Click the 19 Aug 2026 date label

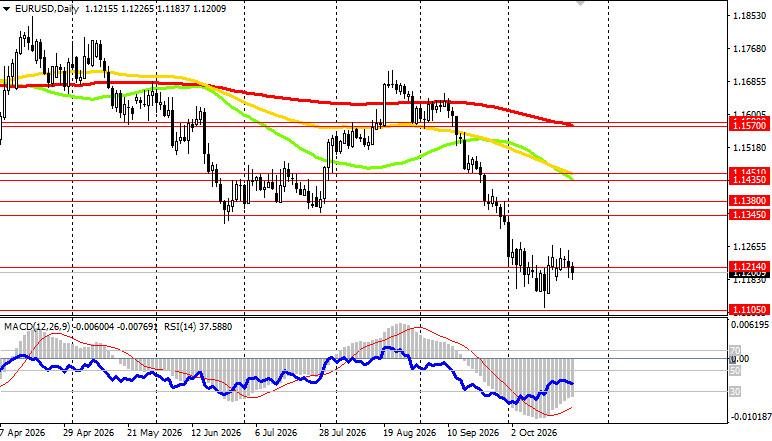409,433
